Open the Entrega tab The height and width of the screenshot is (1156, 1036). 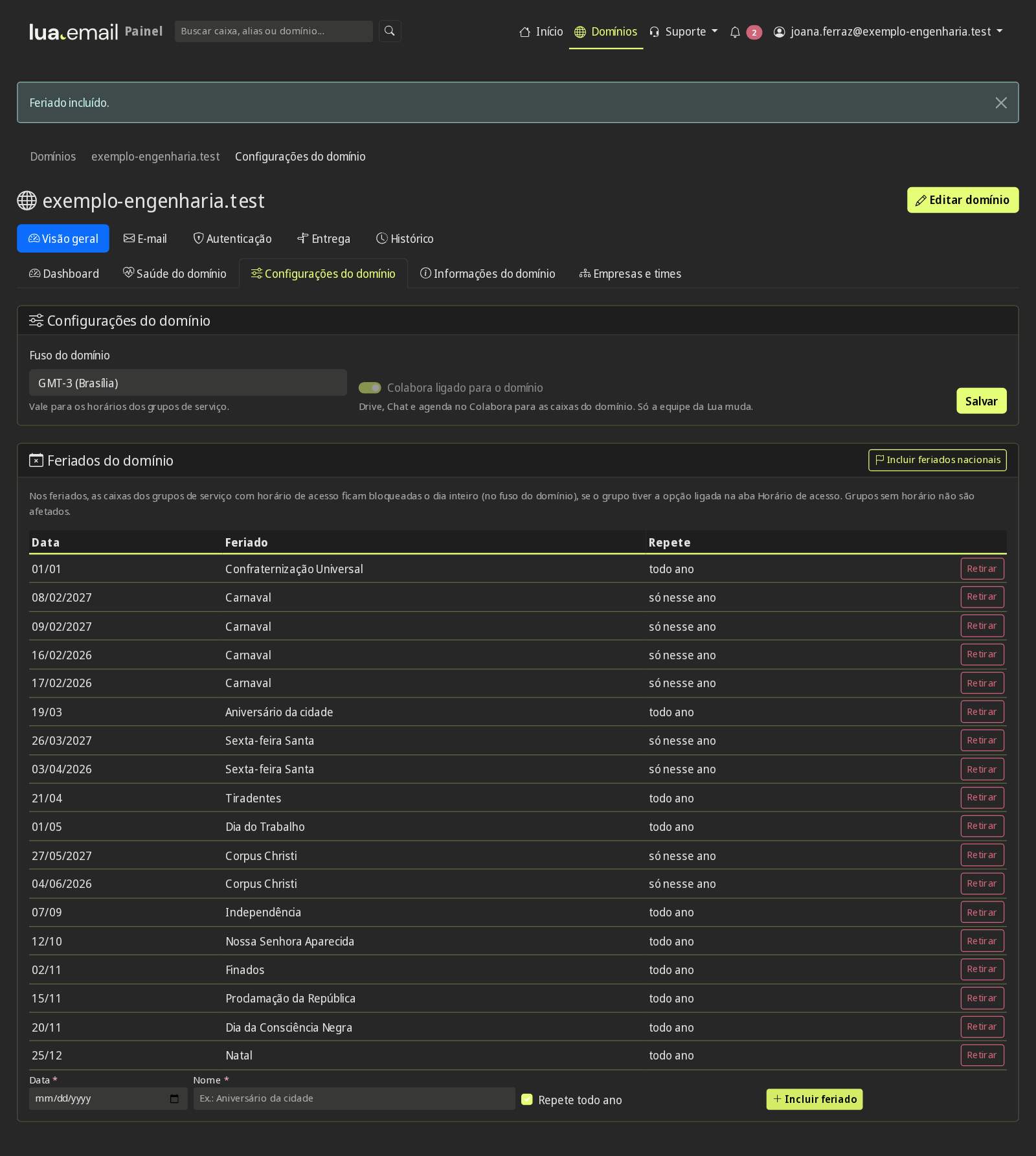click(323, 238)
